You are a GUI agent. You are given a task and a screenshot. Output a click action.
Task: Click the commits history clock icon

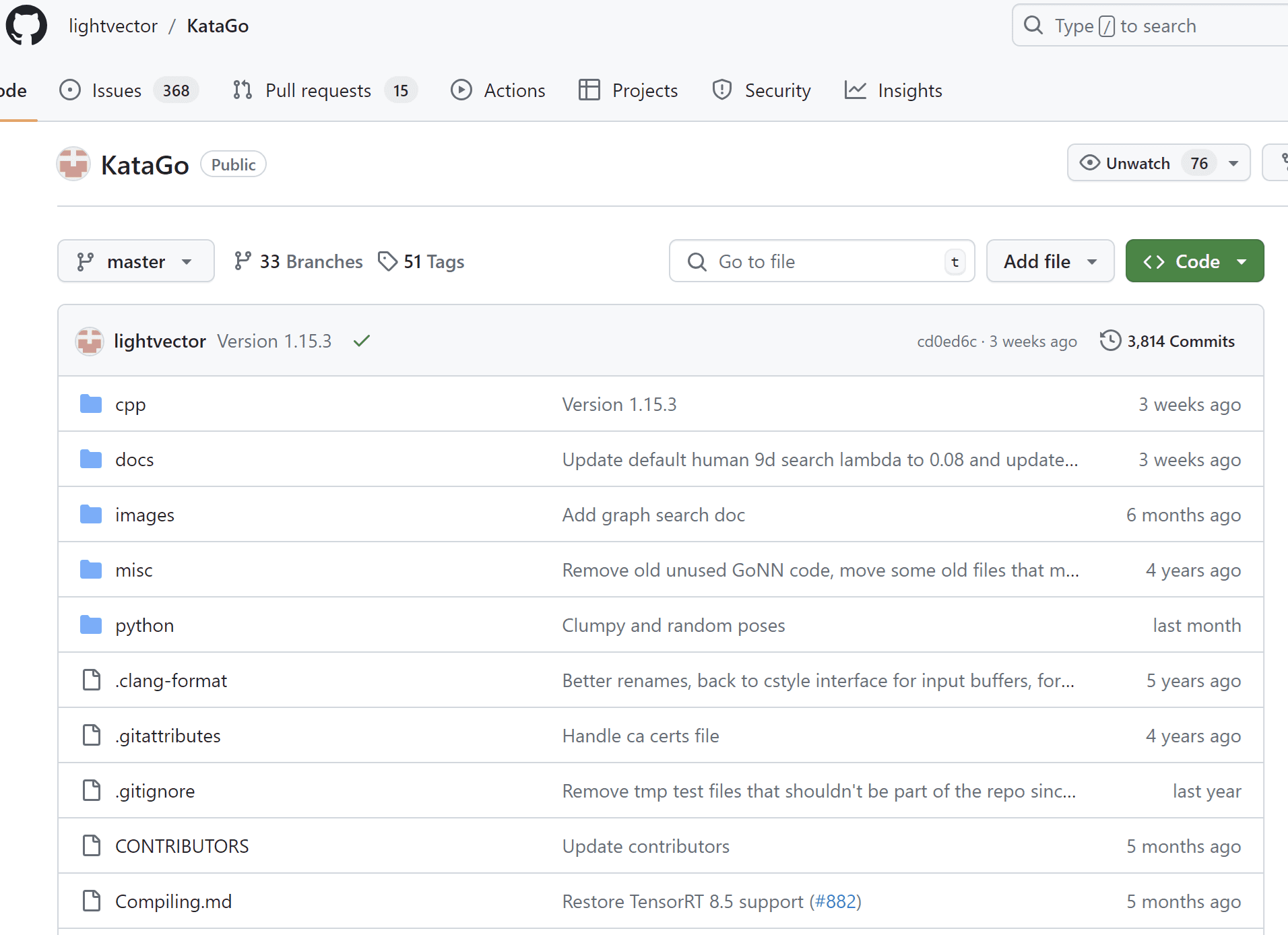pos(1110,341)
